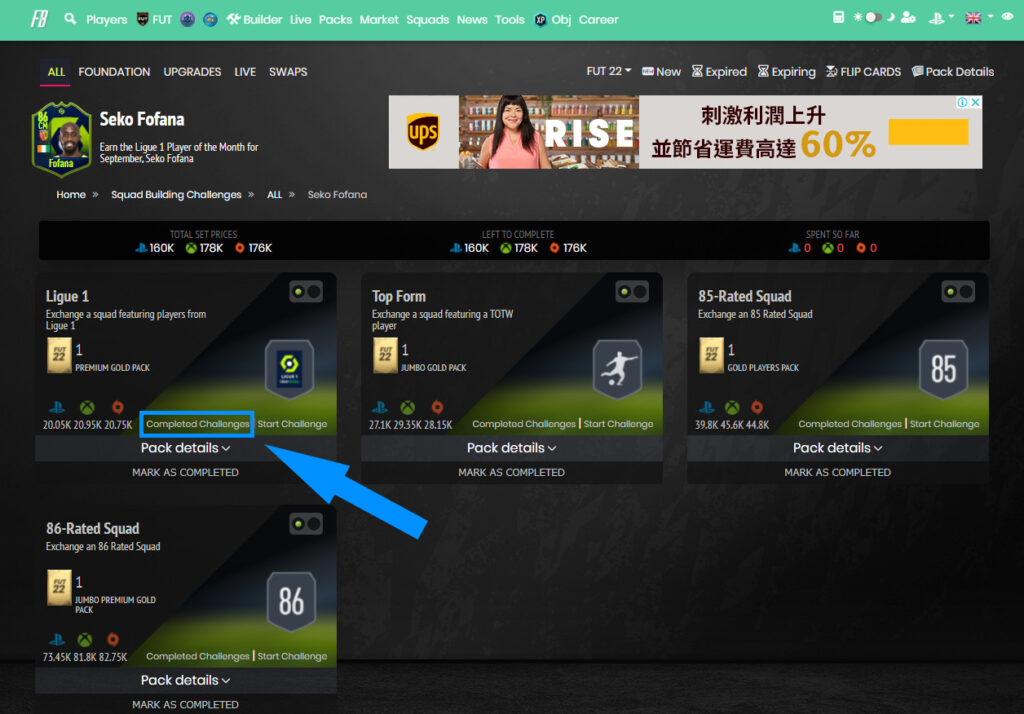Click the Origin icon in the Ligue 1 card
Image resolution: width=1024 pixels, height=714 pixels.
[x=118, y=408]
